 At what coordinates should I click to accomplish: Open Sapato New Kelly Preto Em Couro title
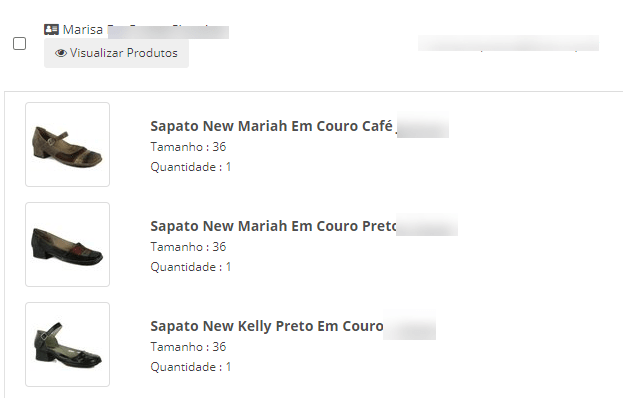point(267,326)
